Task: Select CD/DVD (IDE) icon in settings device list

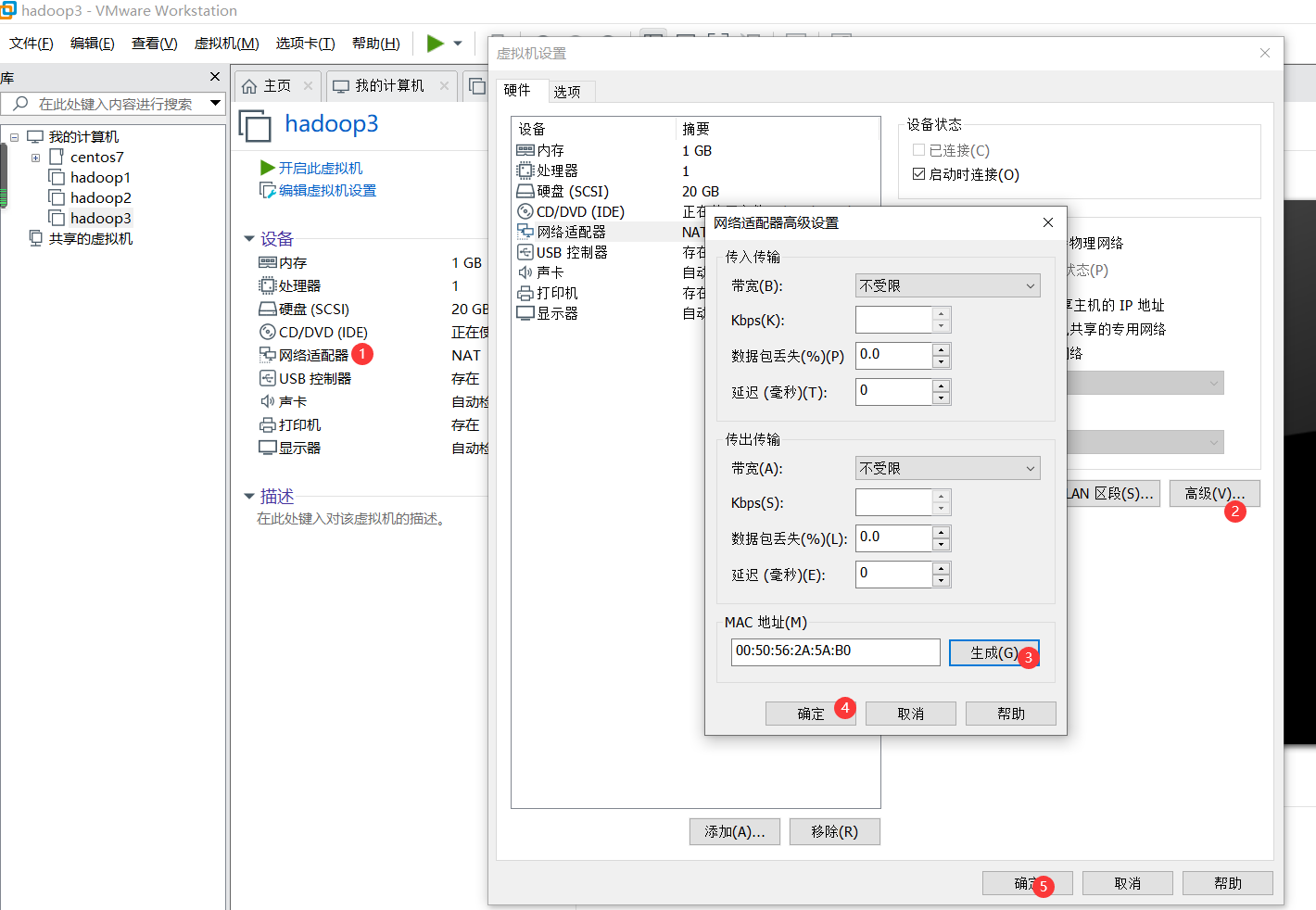Action: [x=525, y=211]
